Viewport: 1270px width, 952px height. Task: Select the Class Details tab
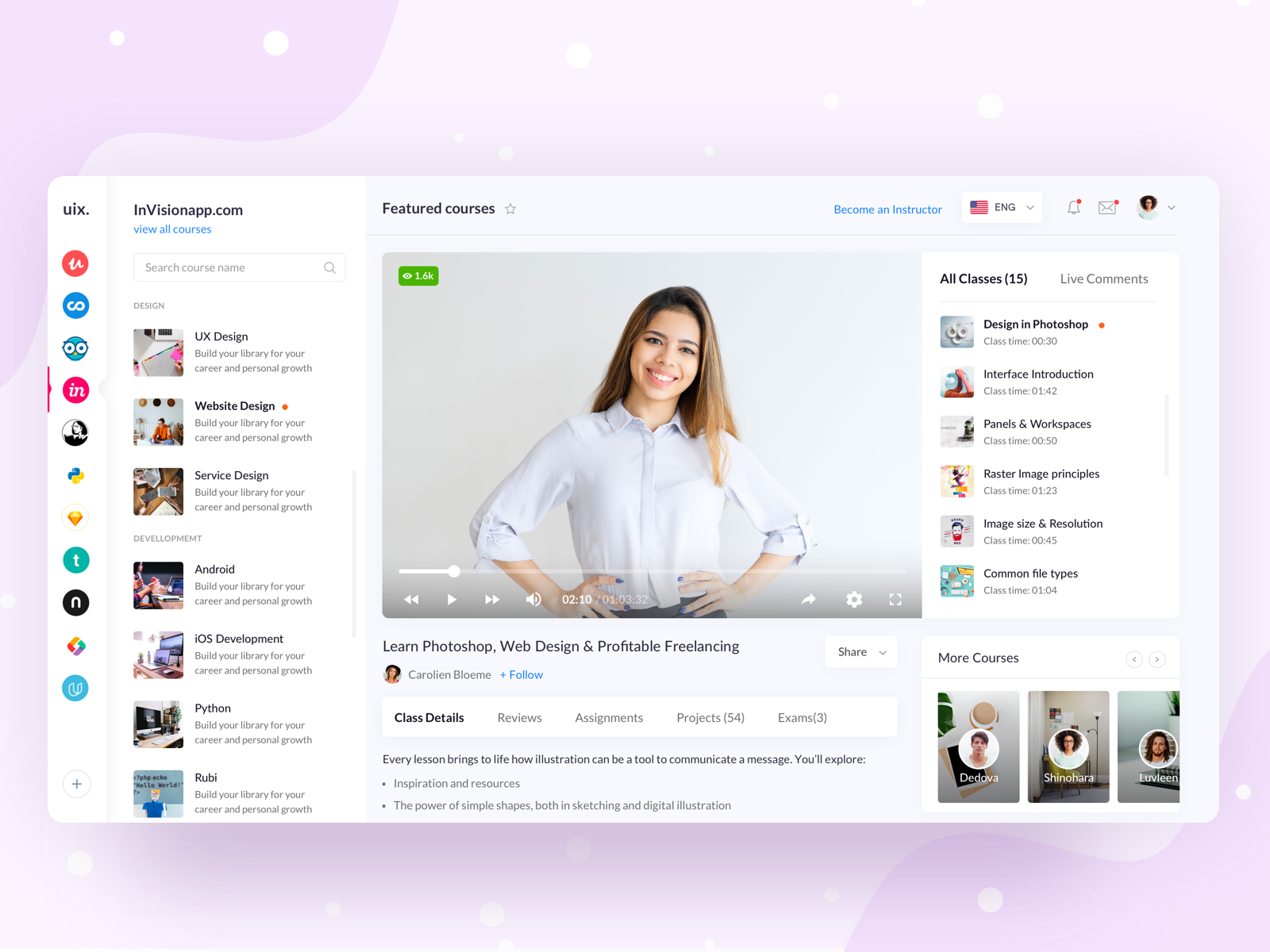click(429, 717)
